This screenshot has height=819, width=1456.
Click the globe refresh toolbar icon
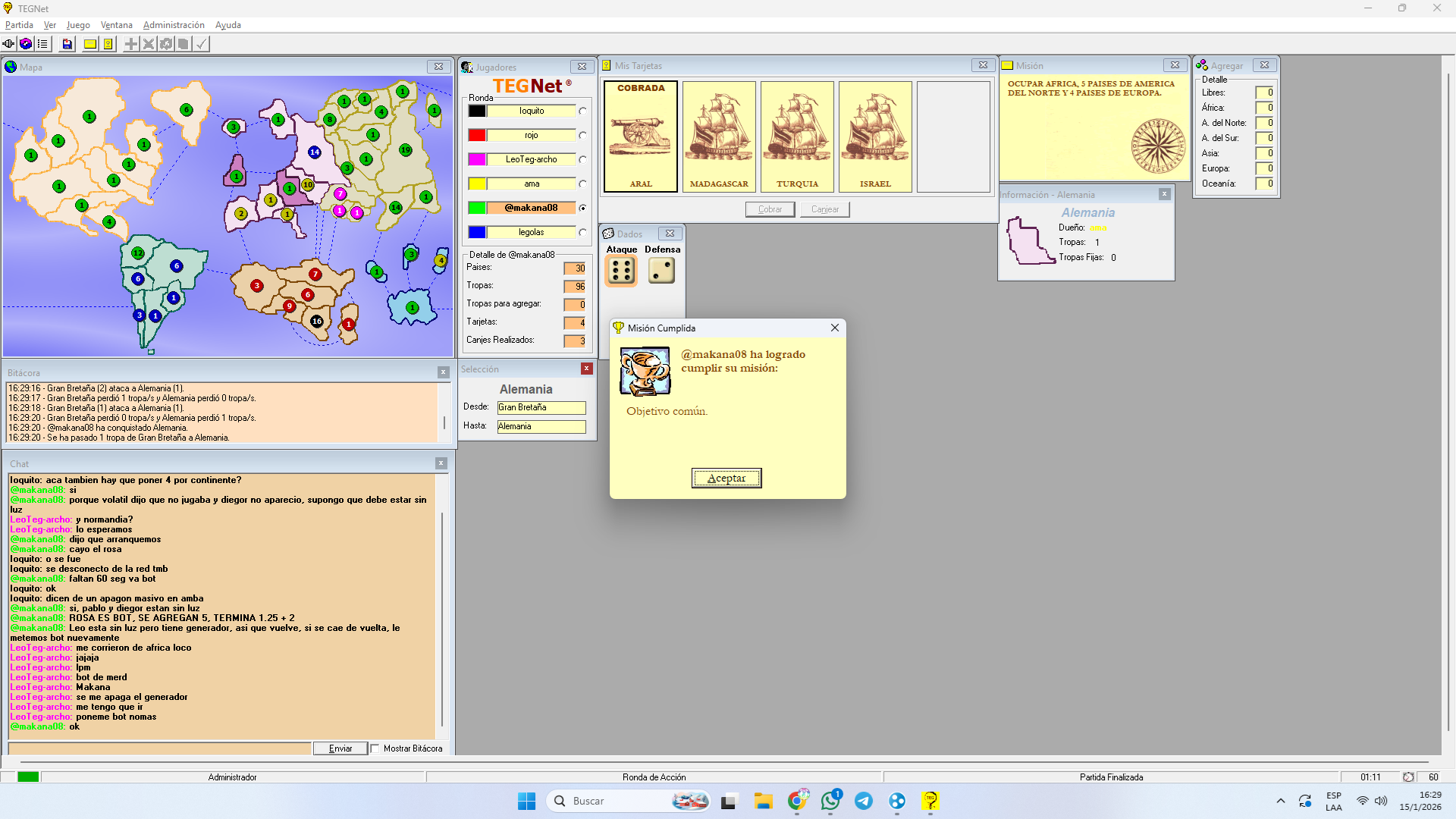click(26, 44)
